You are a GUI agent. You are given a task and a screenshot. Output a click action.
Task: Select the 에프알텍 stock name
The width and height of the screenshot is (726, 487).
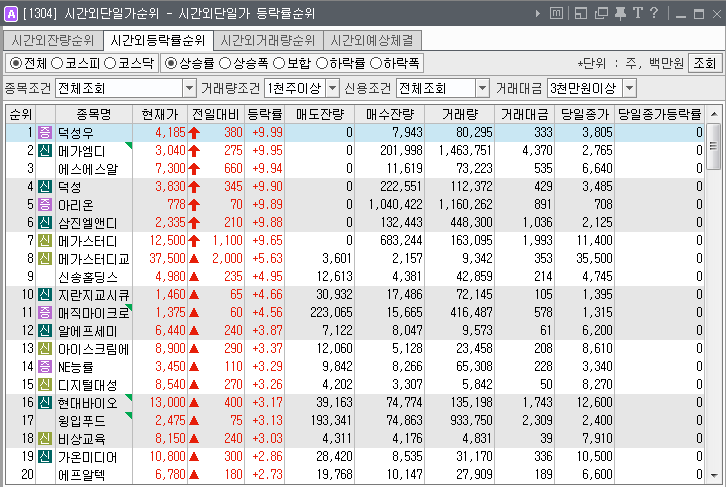click(81, 475)
